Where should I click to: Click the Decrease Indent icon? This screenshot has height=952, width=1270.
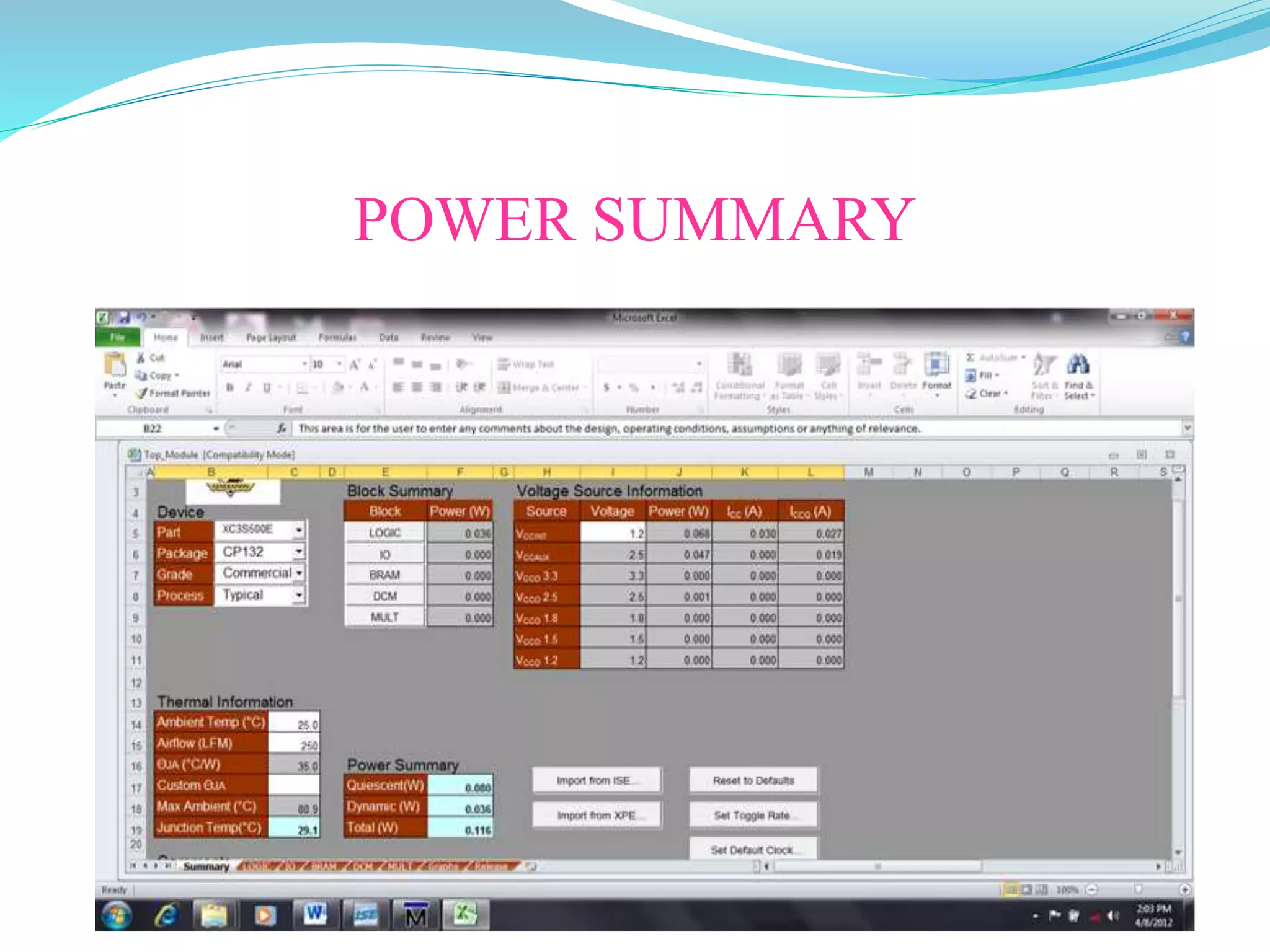pyautogui.click(x=461, y=387)
